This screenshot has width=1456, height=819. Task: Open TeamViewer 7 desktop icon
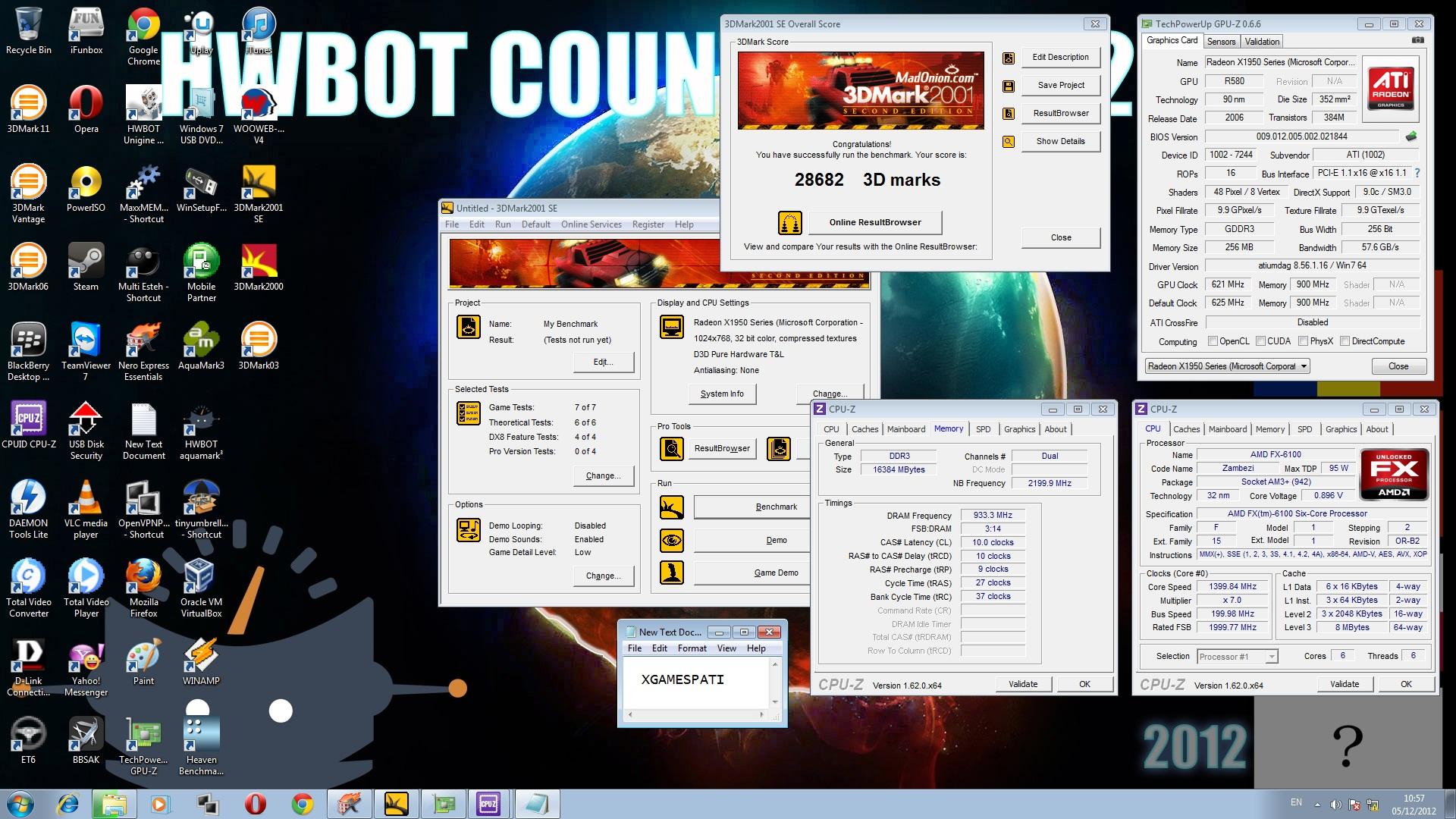point(86,351)
